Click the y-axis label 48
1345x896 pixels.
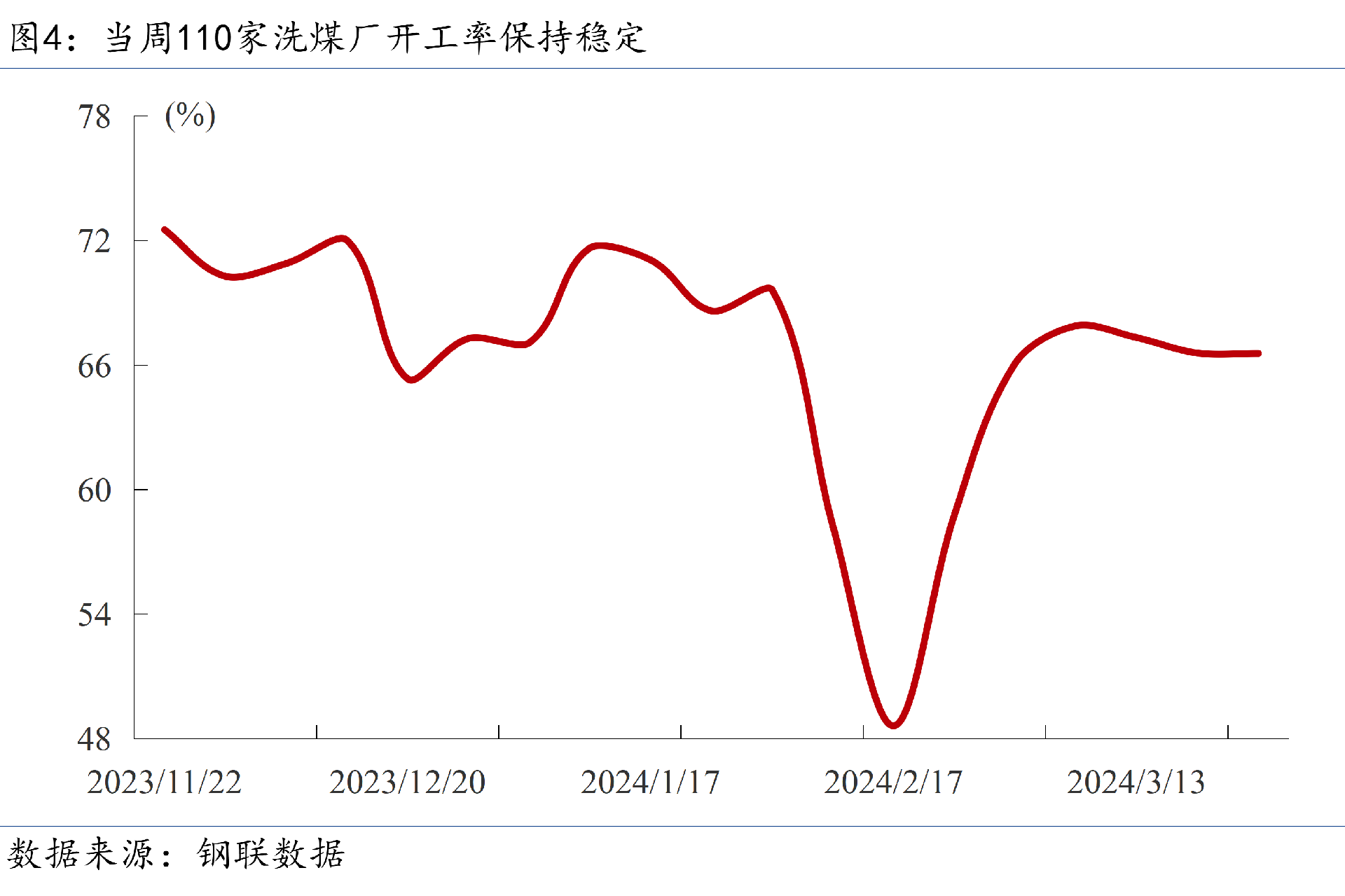tap(95, 740)
